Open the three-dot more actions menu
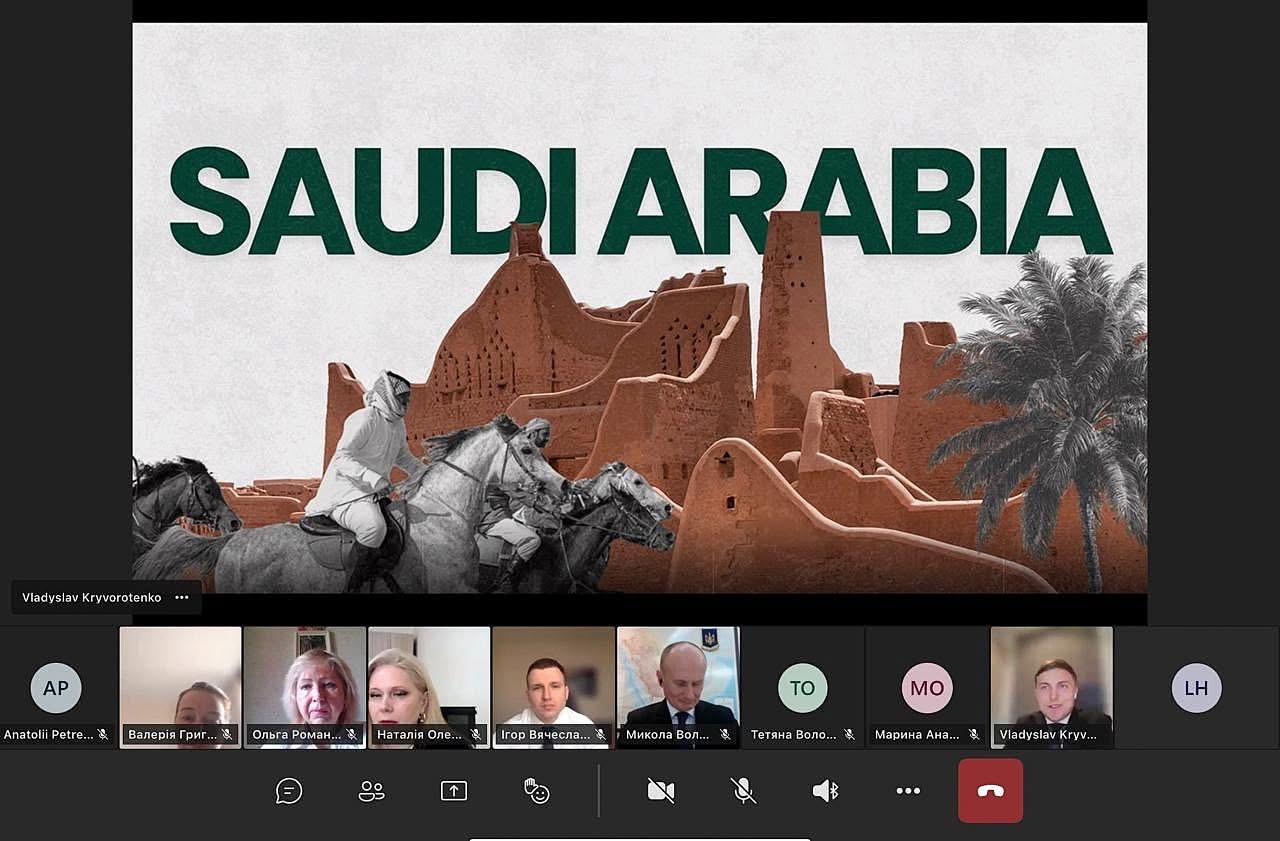This screenshot has width=1280, height=841. pyautogui.click(x=908, y=791)
